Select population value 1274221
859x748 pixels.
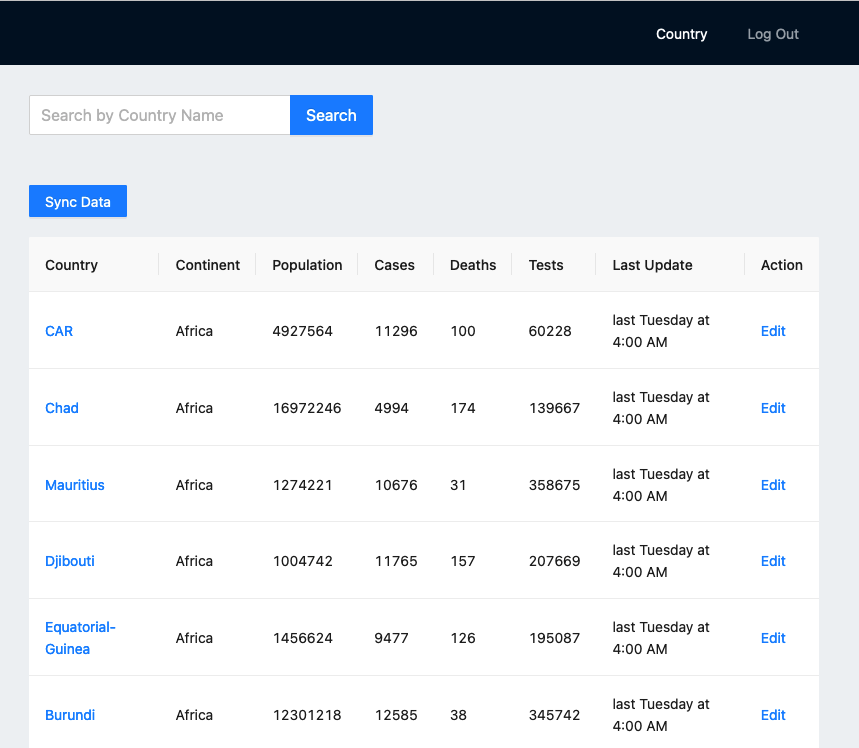point(302,485)
